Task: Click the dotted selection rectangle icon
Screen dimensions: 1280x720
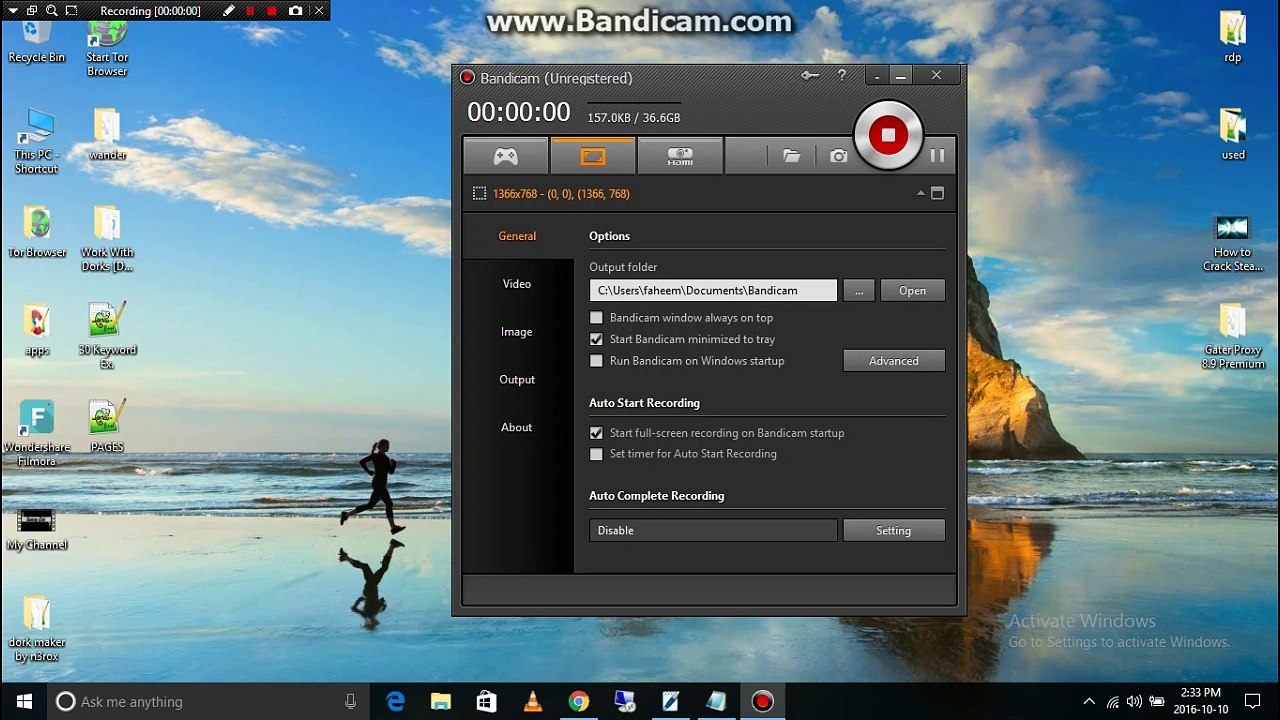Action: click(x=479, y=194)
